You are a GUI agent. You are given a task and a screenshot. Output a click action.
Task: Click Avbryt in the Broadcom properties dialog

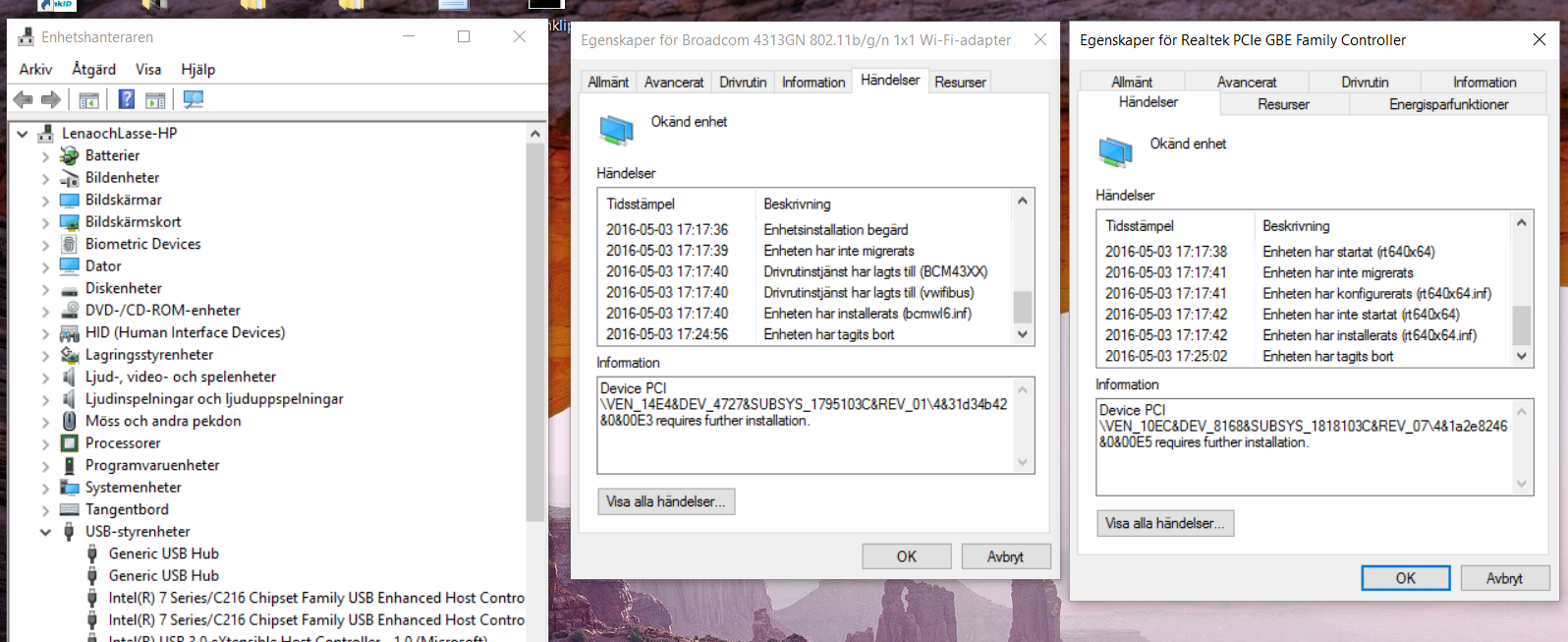click(1006, 556)
